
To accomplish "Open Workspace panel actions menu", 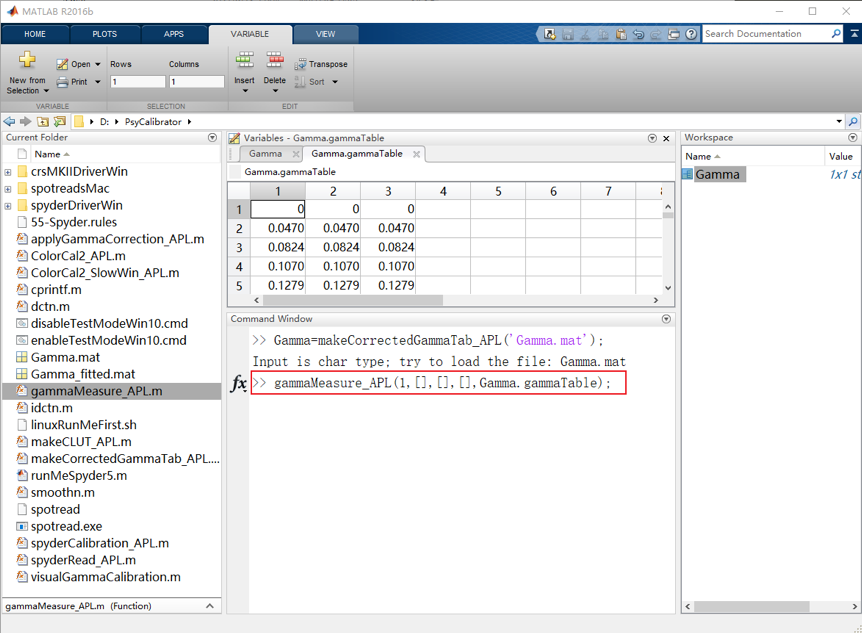I will point(853,137).
